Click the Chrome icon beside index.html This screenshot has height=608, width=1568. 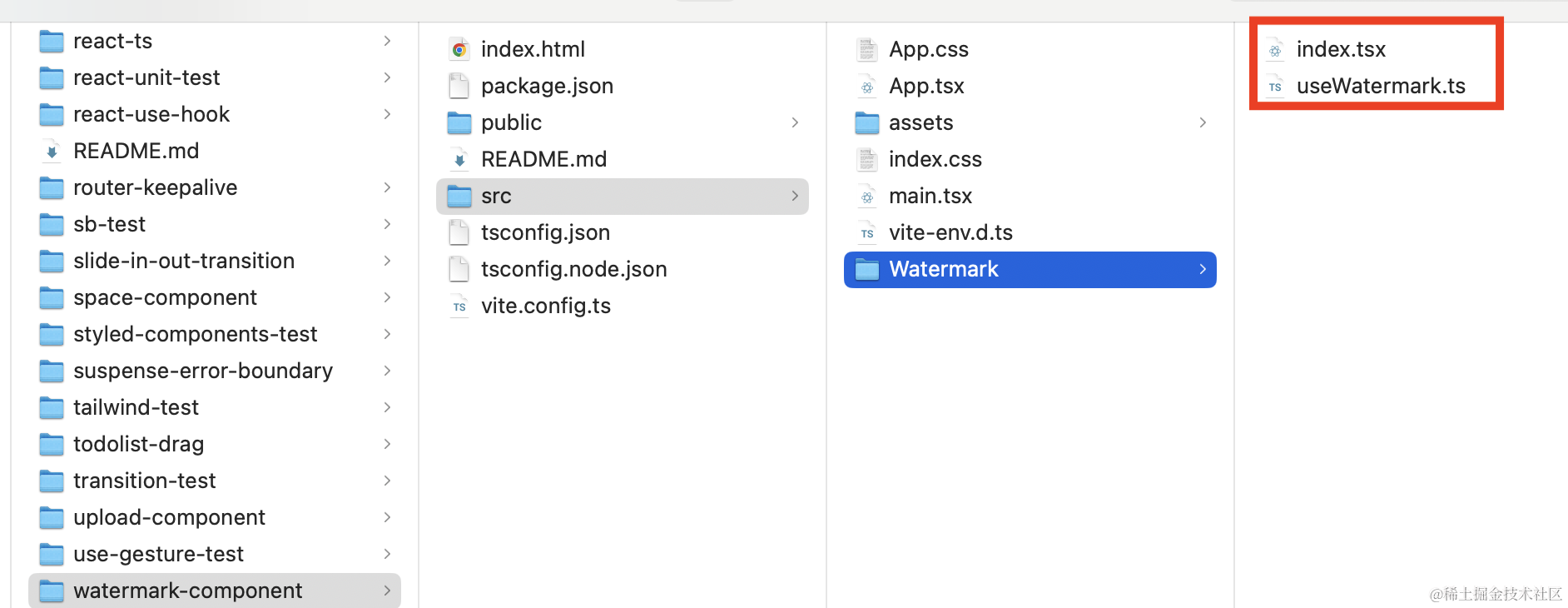click(459, 50)
